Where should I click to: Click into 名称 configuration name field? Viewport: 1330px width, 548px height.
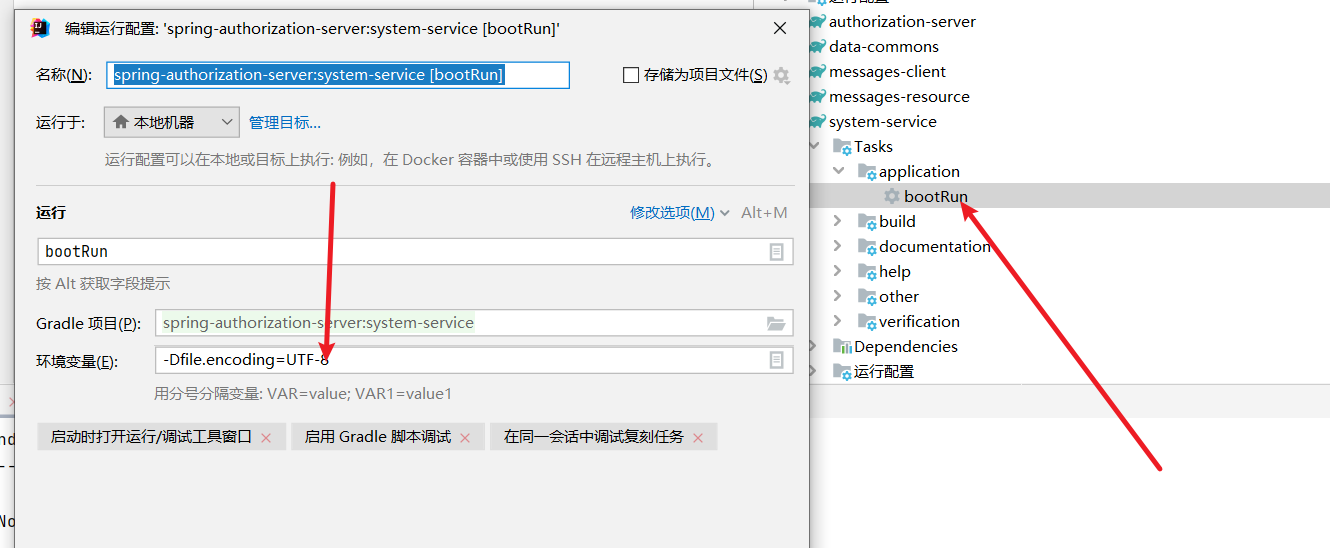(x=337, y=75)
